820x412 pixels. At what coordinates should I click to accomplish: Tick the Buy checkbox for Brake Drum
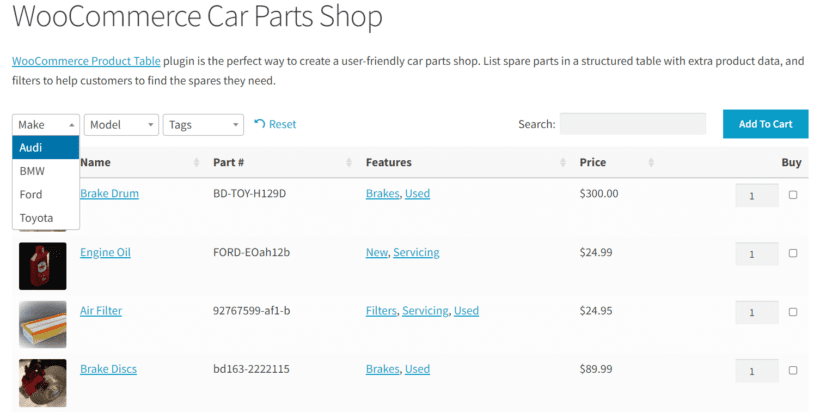pos(793,194)
